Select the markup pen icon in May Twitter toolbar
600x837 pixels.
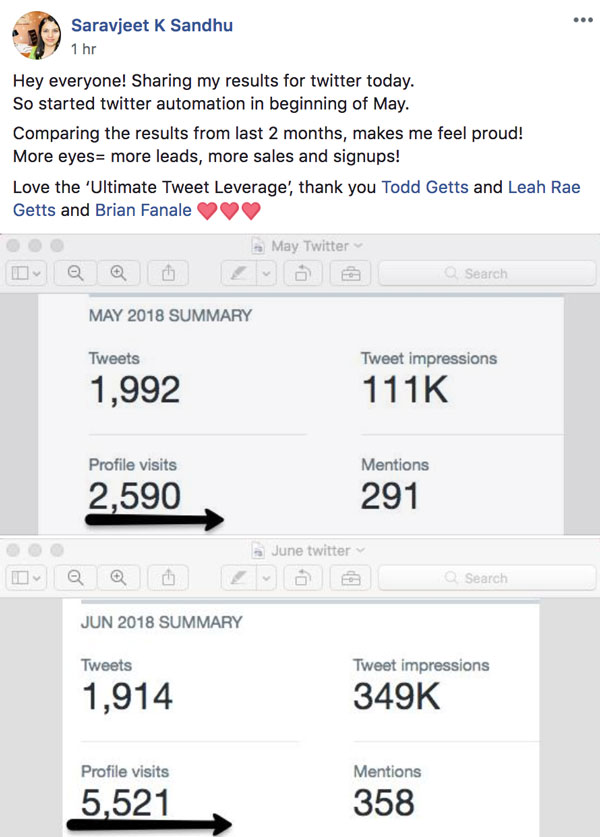click(x=239, y=273)
